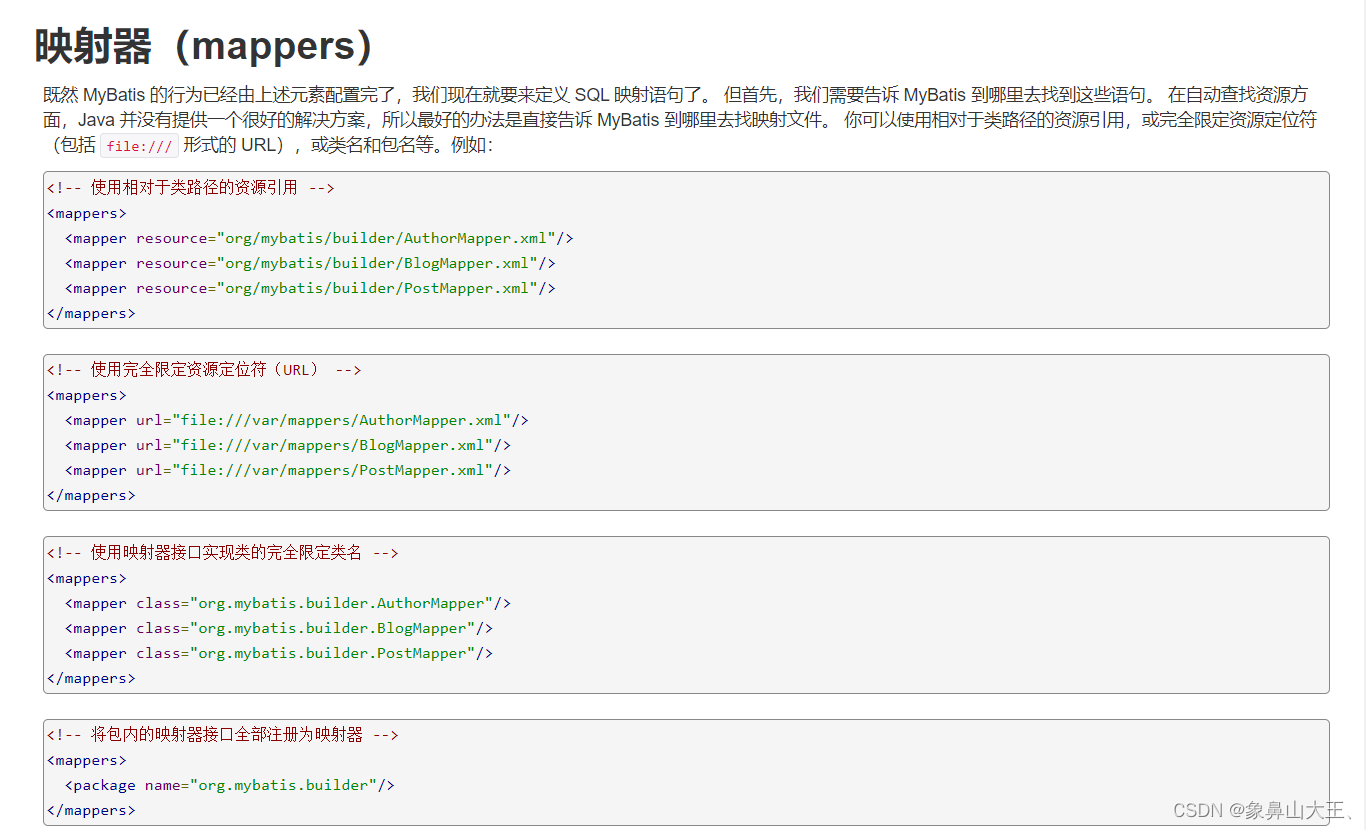The height and width of the screenshot is (830, 1366).
Task: Click the url line file:///var/mappers/BlogMapper.xml
Action: pyautogui.click(x=288, y=445)
